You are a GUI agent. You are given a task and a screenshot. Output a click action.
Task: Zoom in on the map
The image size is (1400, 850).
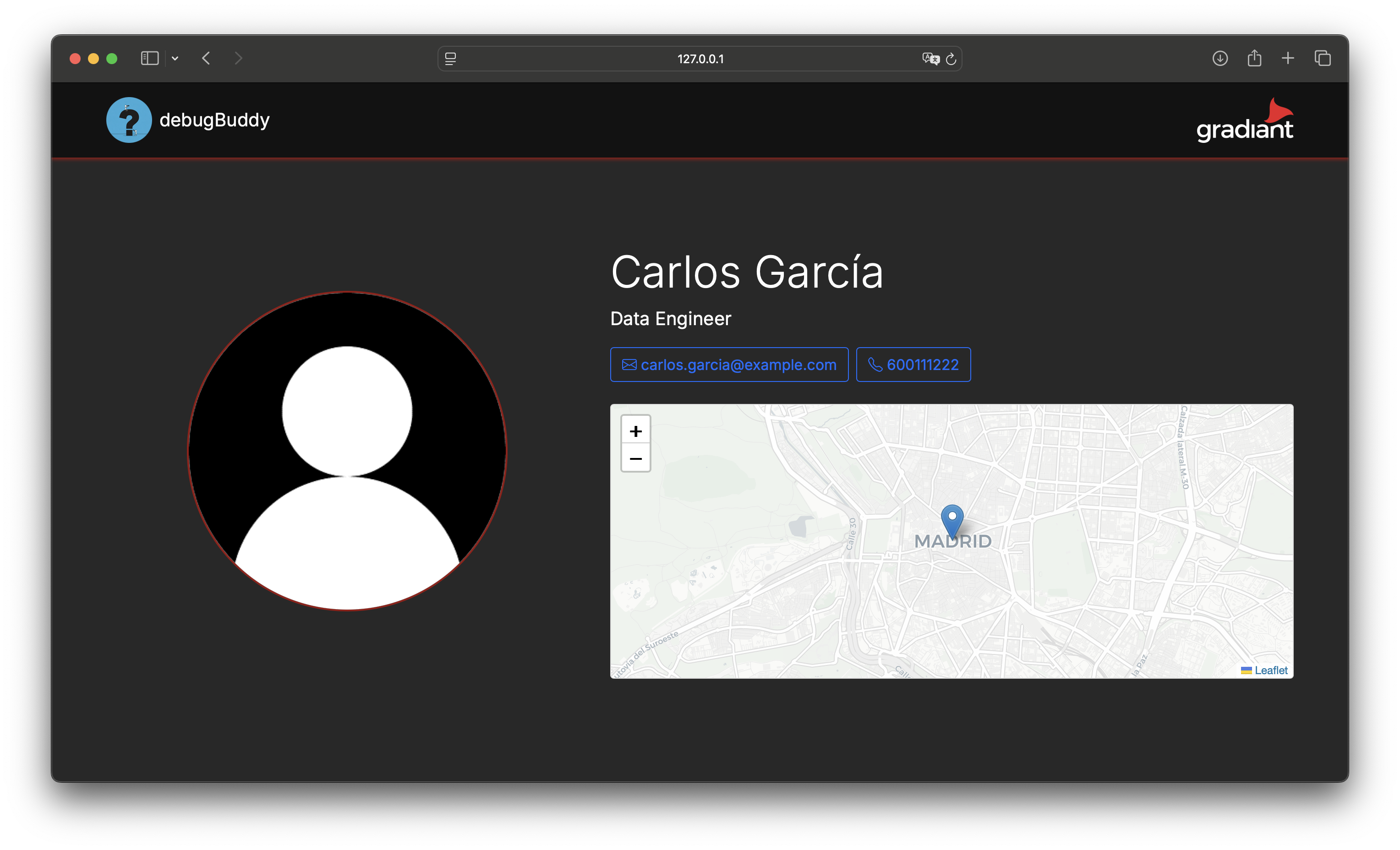(636, 431)
